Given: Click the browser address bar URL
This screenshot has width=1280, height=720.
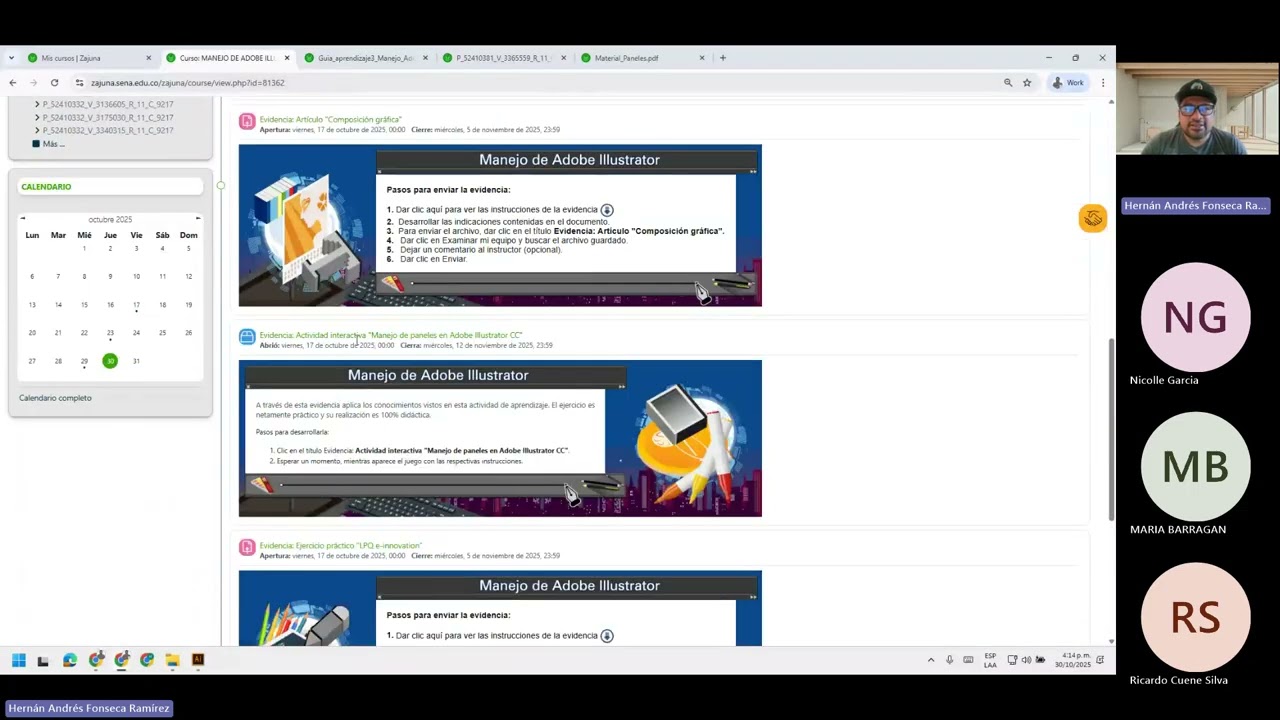Looking at the screenshot, I should pos(187,83).
